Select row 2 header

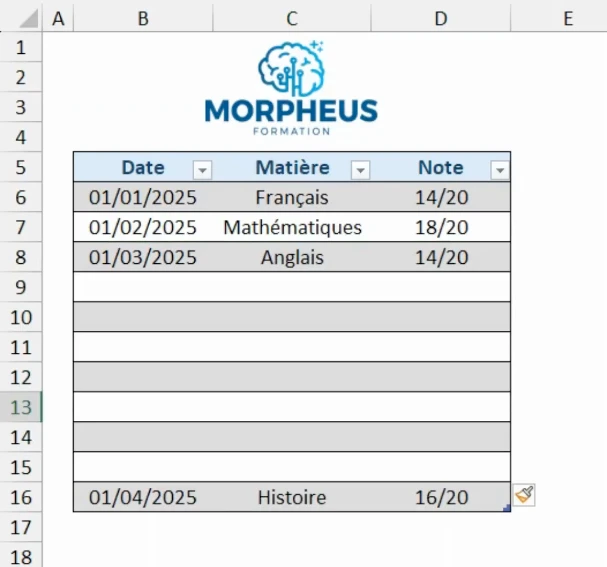point(21,77)
